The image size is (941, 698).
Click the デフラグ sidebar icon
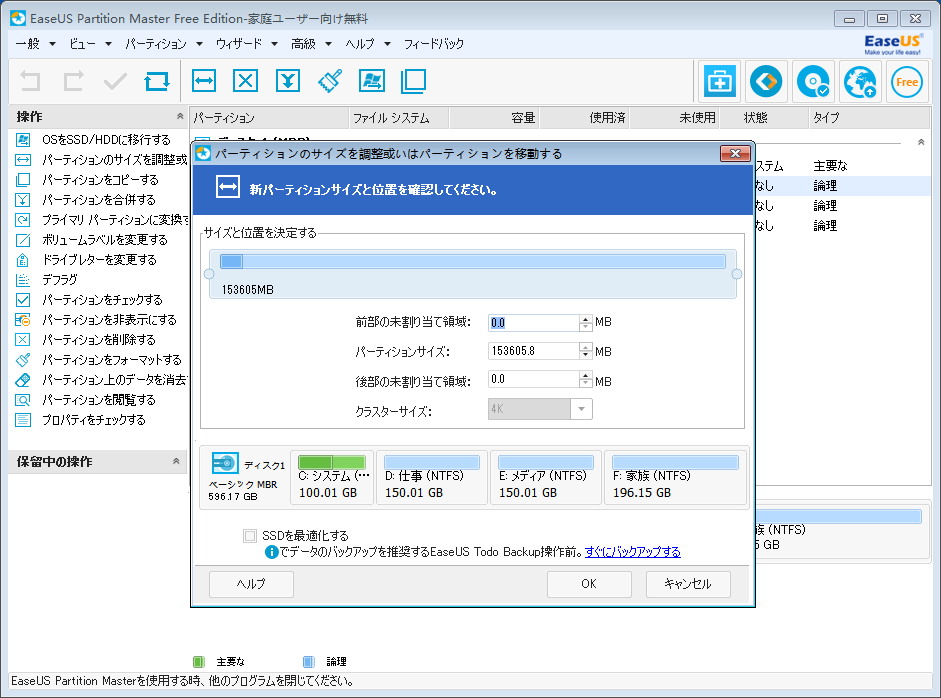23,280
